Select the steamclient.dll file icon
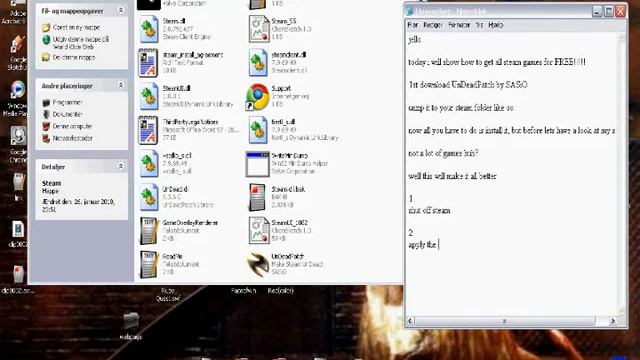The width and height of the screenshot is (640, 360). point(258,63)
